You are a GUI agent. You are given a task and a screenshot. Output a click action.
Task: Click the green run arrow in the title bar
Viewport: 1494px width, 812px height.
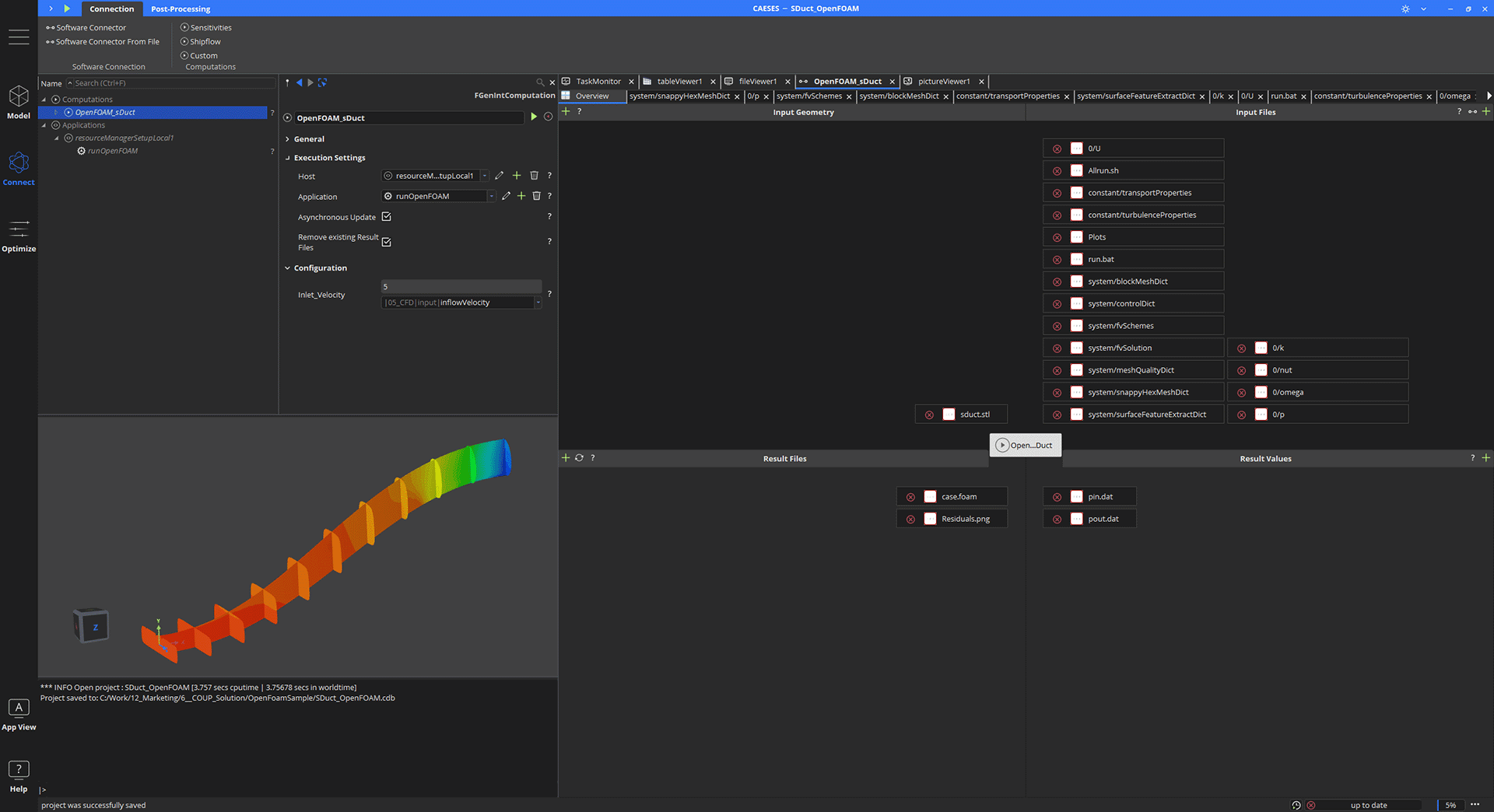(x=67, y=9)
